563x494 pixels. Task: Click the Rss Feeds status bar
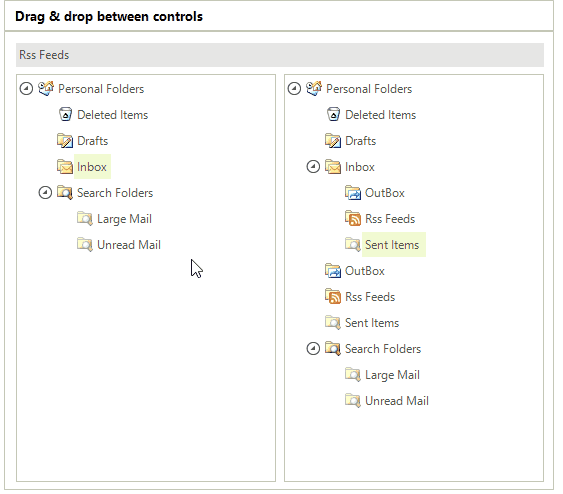coord(280,55)
